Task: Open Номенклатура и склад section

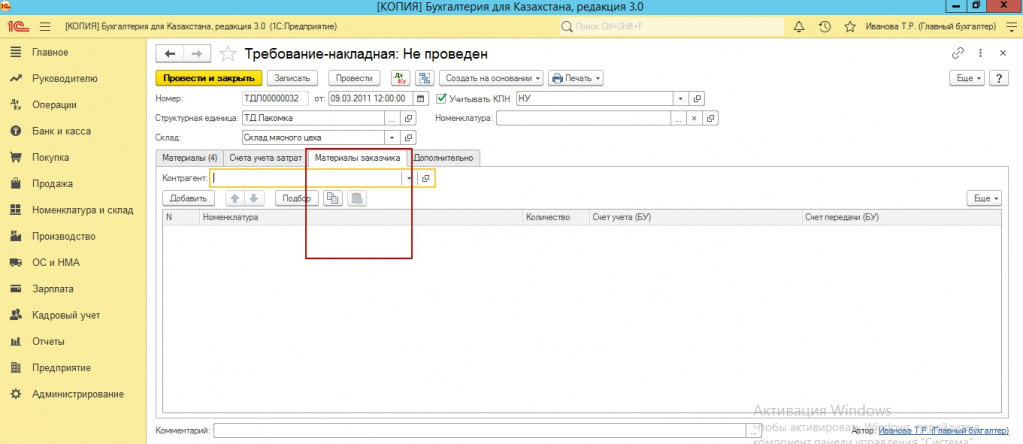Action: pyautogui.click(x=83, y=210)
